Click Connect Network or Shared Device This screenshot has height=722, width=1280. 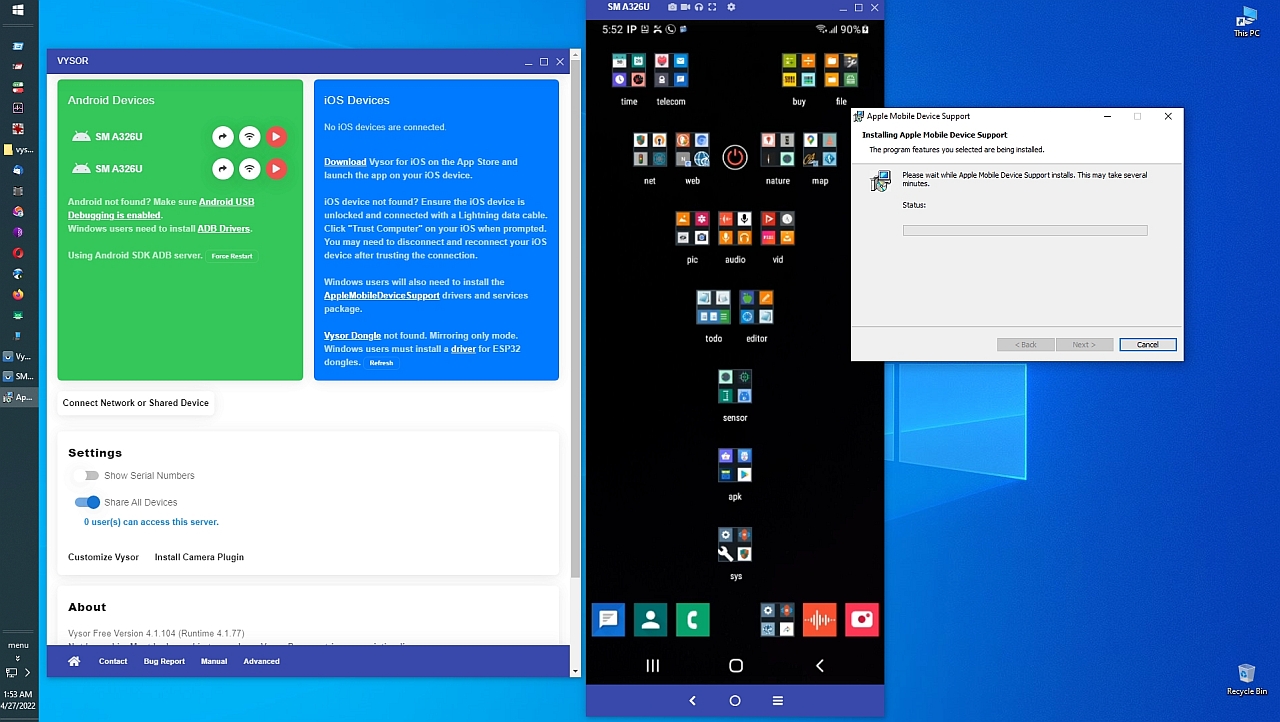136,403
